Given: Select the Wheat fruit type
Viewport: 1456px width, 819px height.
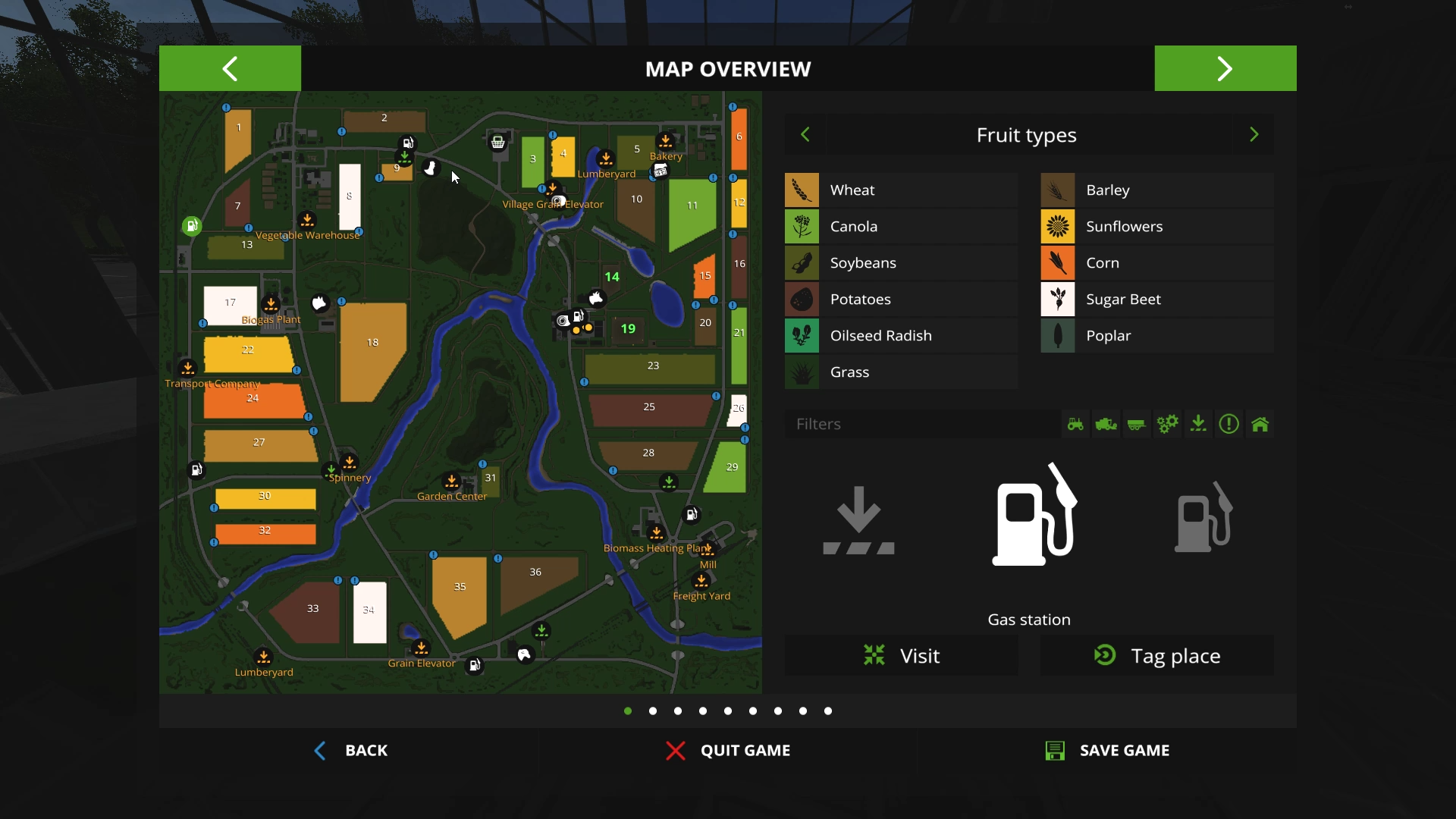Looking at the screenshot, I should [901, 190].
